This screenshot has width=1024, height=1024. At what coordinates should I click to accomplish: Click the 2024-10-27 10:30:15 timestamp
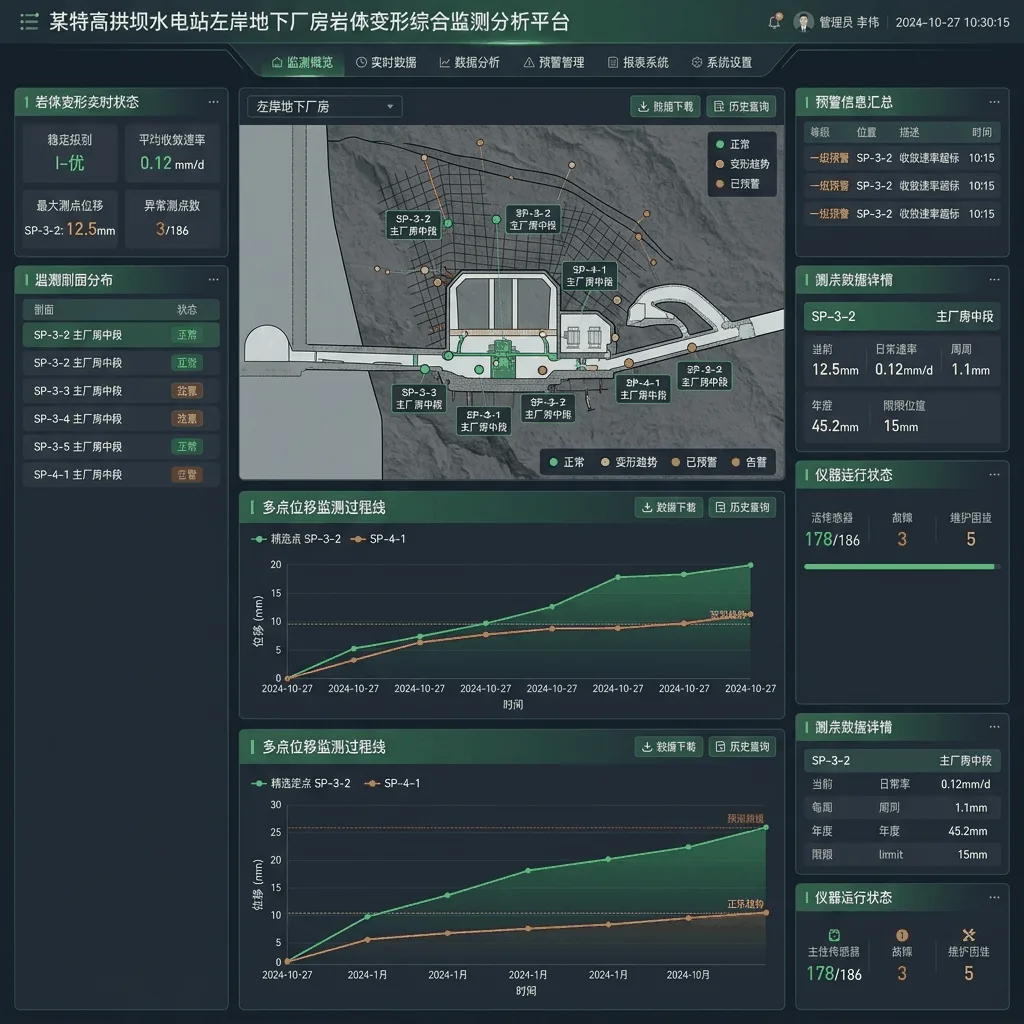tap(952, 22)
